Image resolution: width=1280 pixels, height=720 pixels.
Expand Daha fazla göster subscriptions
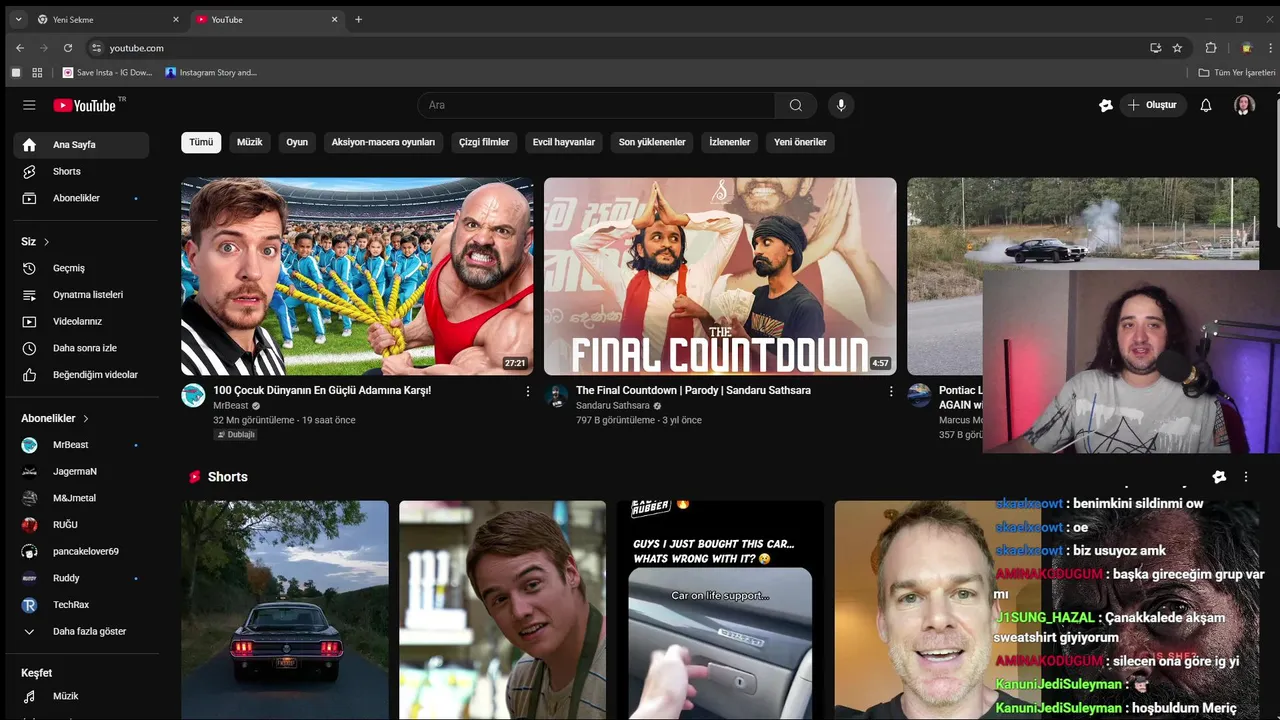tap(81, 632)
